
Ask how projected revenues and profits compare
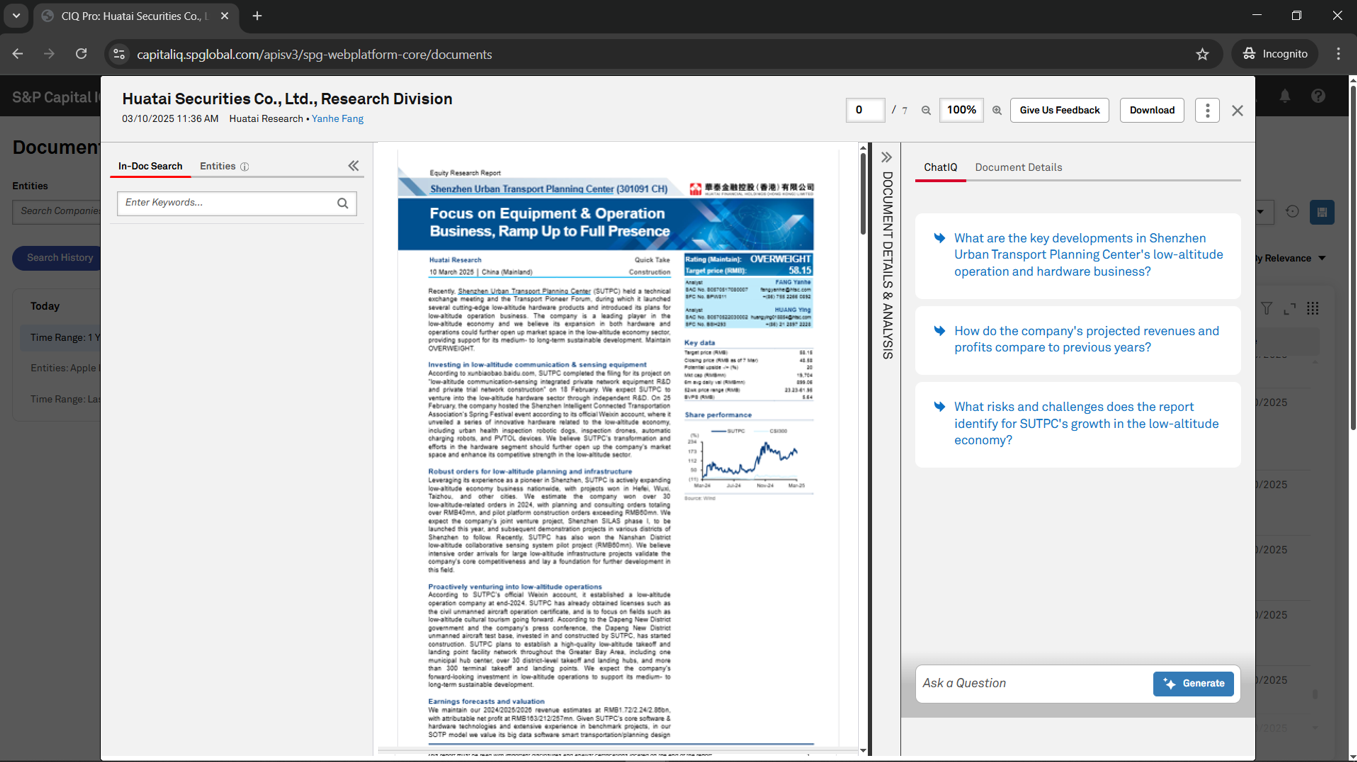[x=1078, y=339]
